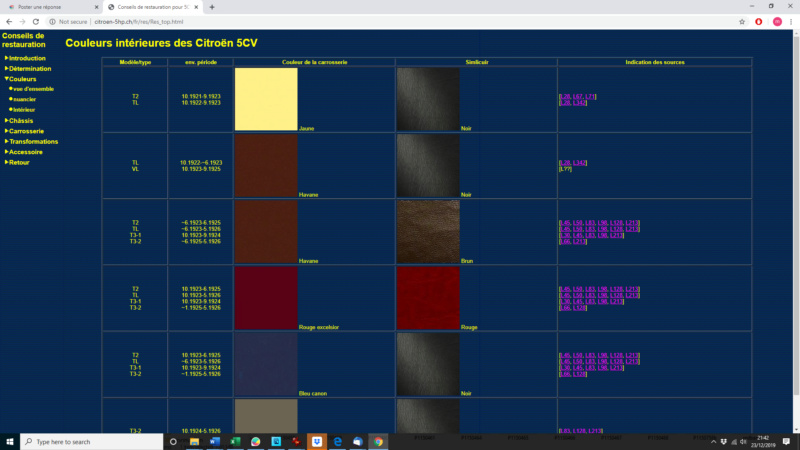Expand the Carrosserie menu item
The height and width of the screenshot is (450, 800).
coord(24,131)
